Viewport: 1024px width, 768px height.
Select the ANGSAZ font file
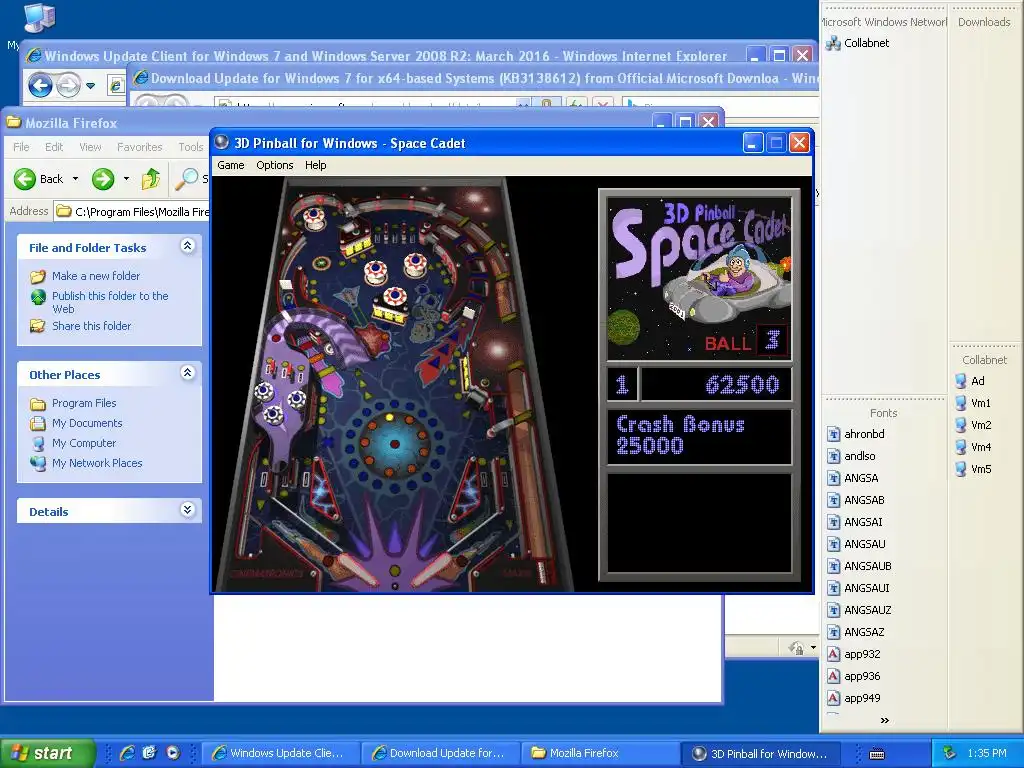click(856, 632)
